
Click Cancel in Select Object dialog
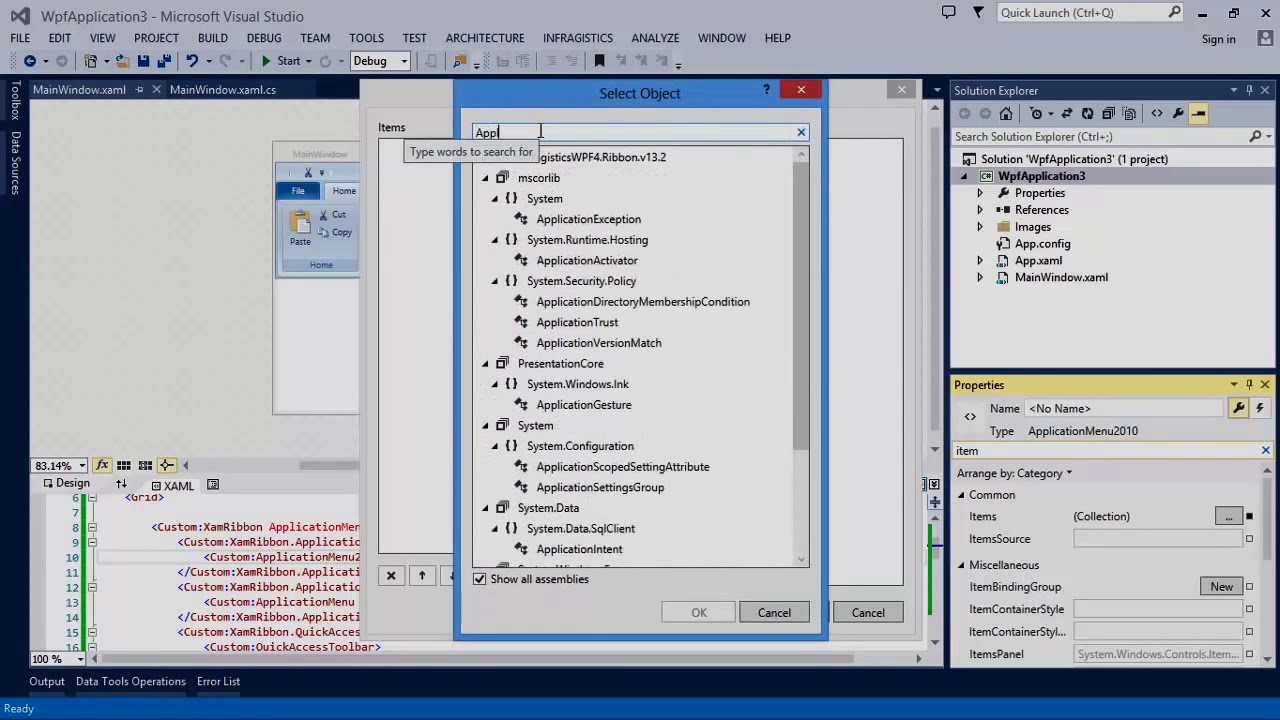[774, 613]
